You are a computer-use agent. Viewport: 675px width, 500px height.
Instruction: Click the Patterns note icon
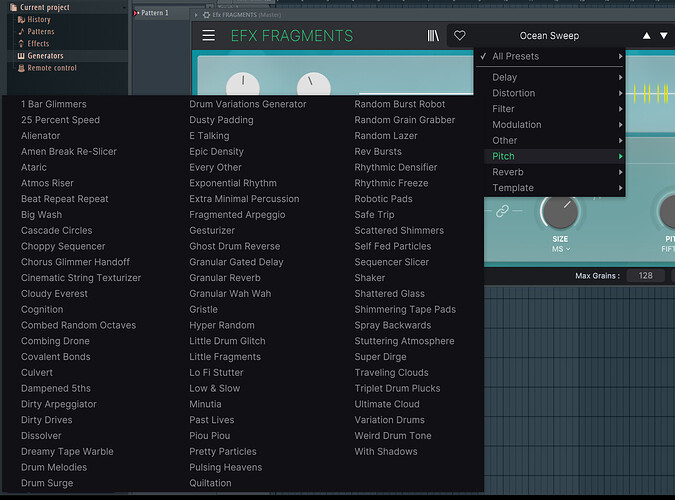[21, 31]
